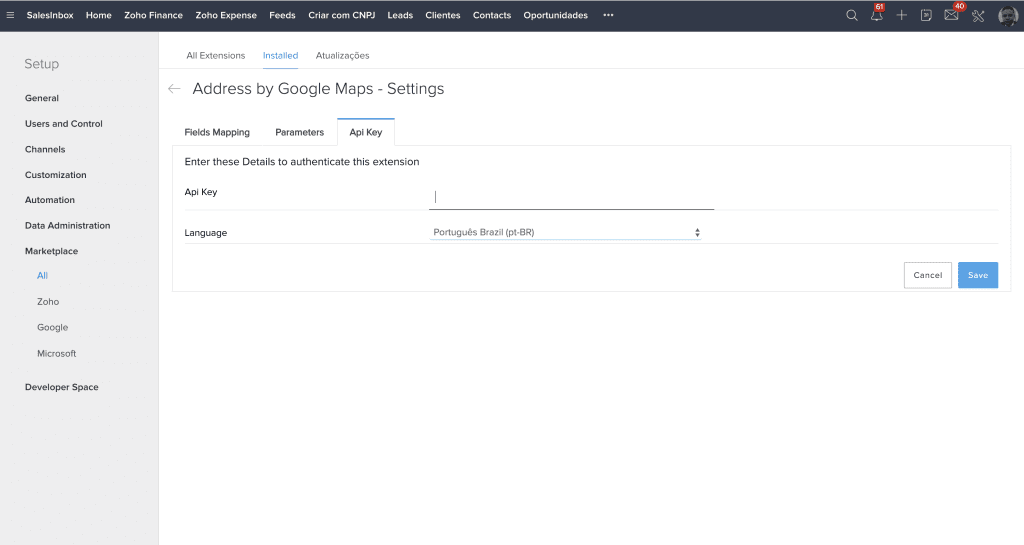Click the Cancel button
This screenshot has width=1024, height=545.
click(x=927, y=275)
